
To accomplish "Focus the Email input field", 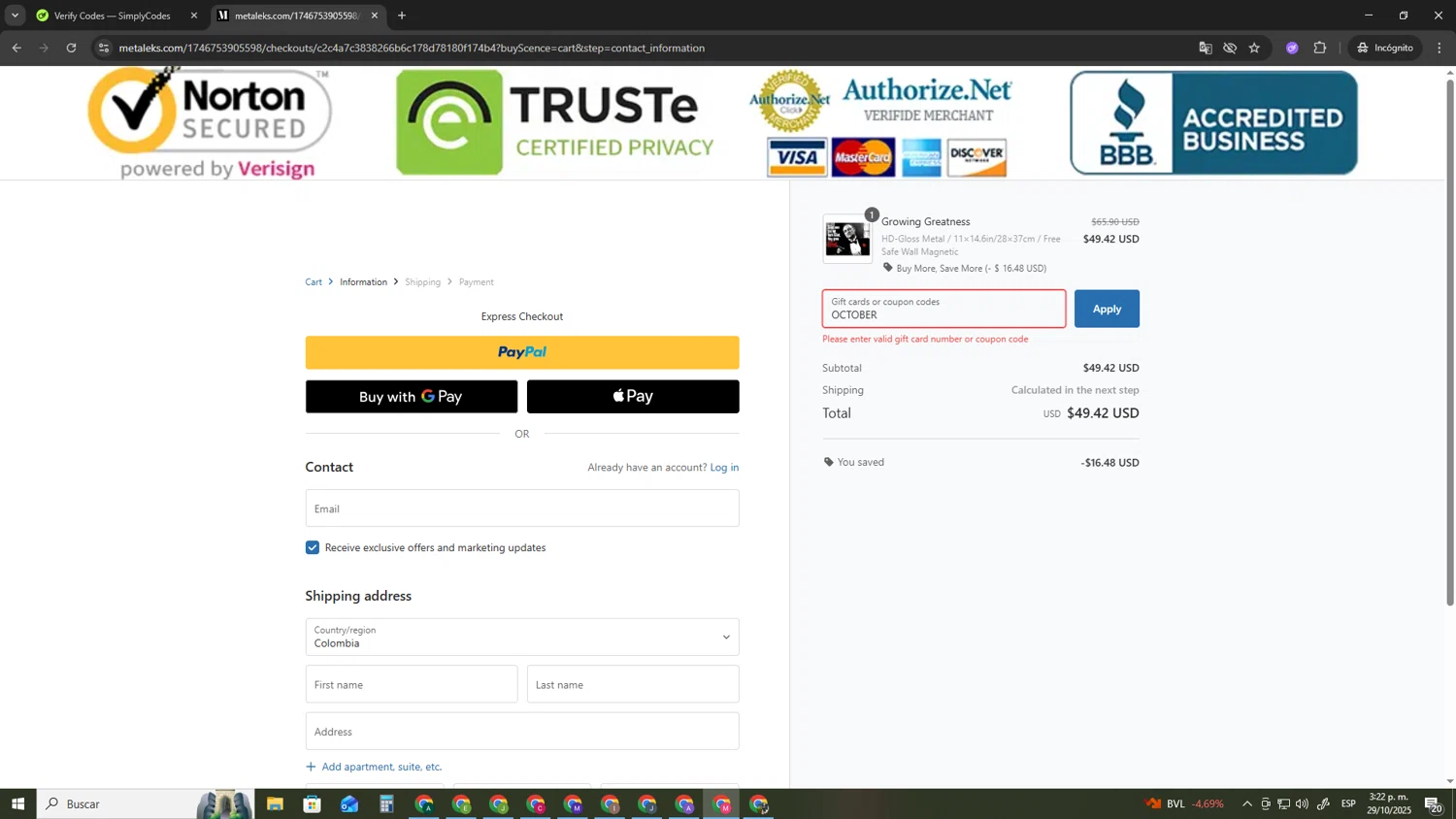I will 522,508.
